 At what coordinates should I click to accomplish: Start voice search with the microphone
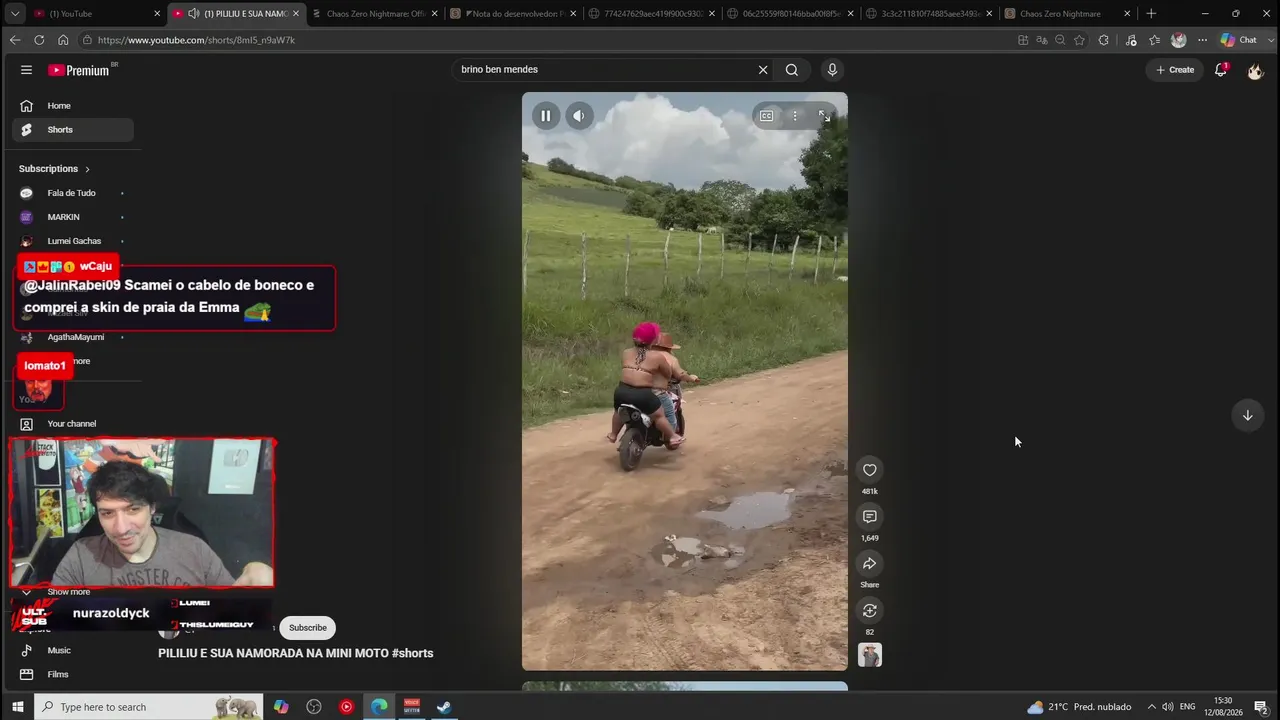point(832,70)
